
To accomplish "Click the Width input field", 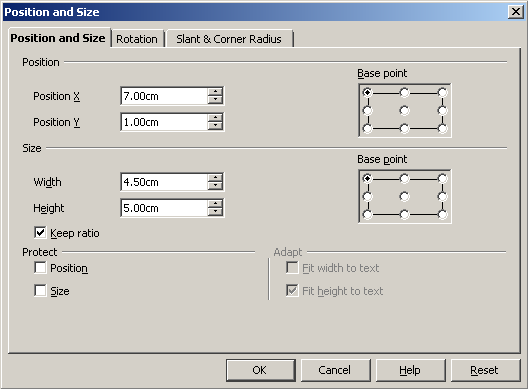I will (x=164, y=182).
